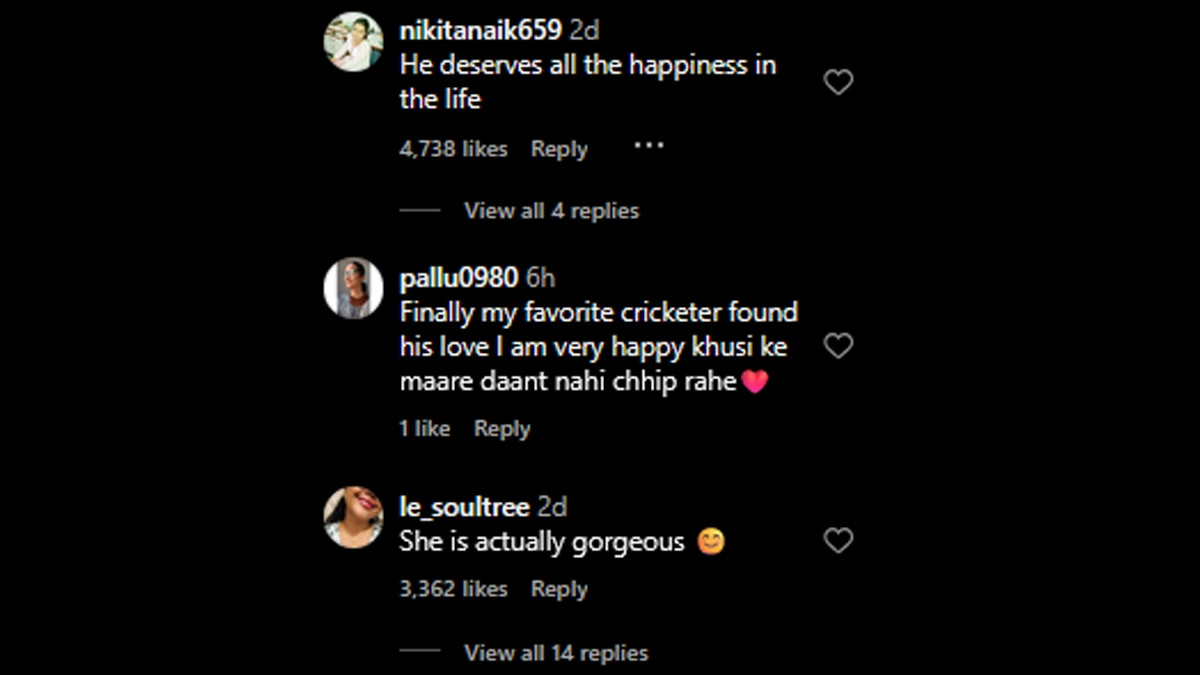Visit le_soultree username link
The width and height of the screenshot is (1200, 675).
point(464,507)
